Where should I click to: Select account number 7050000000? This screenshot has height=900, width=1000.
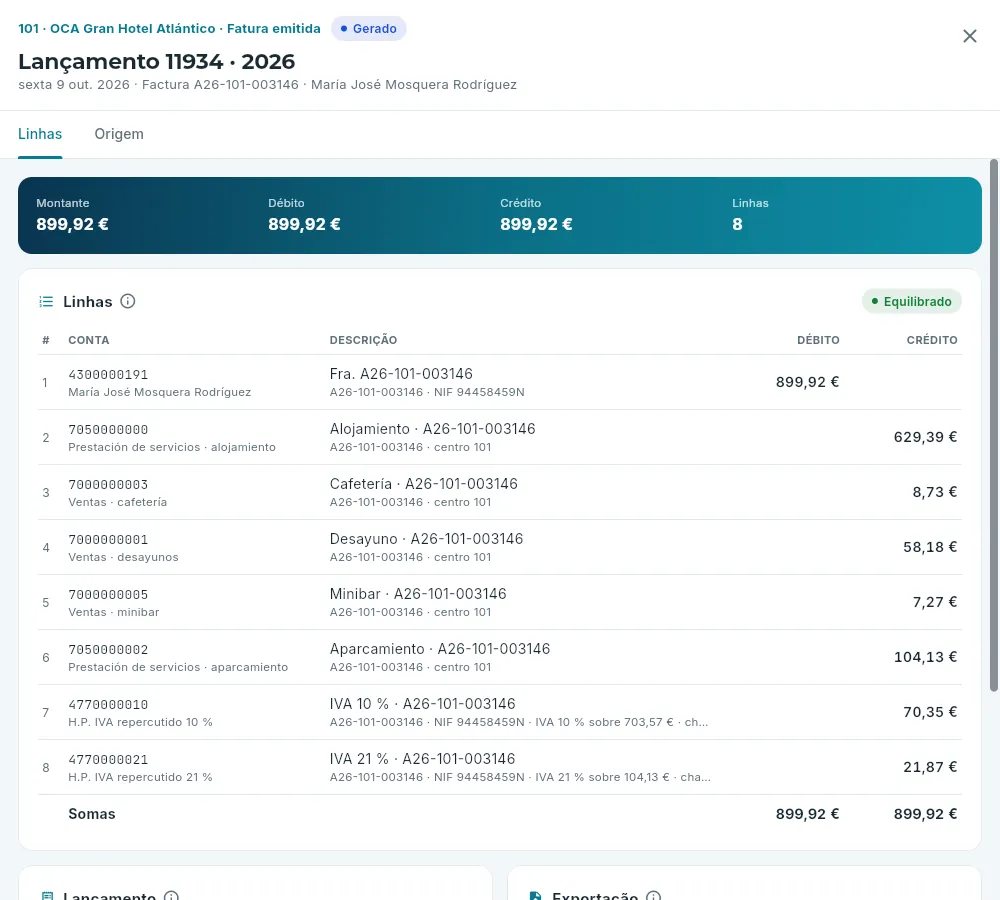[x=108, y=429]
